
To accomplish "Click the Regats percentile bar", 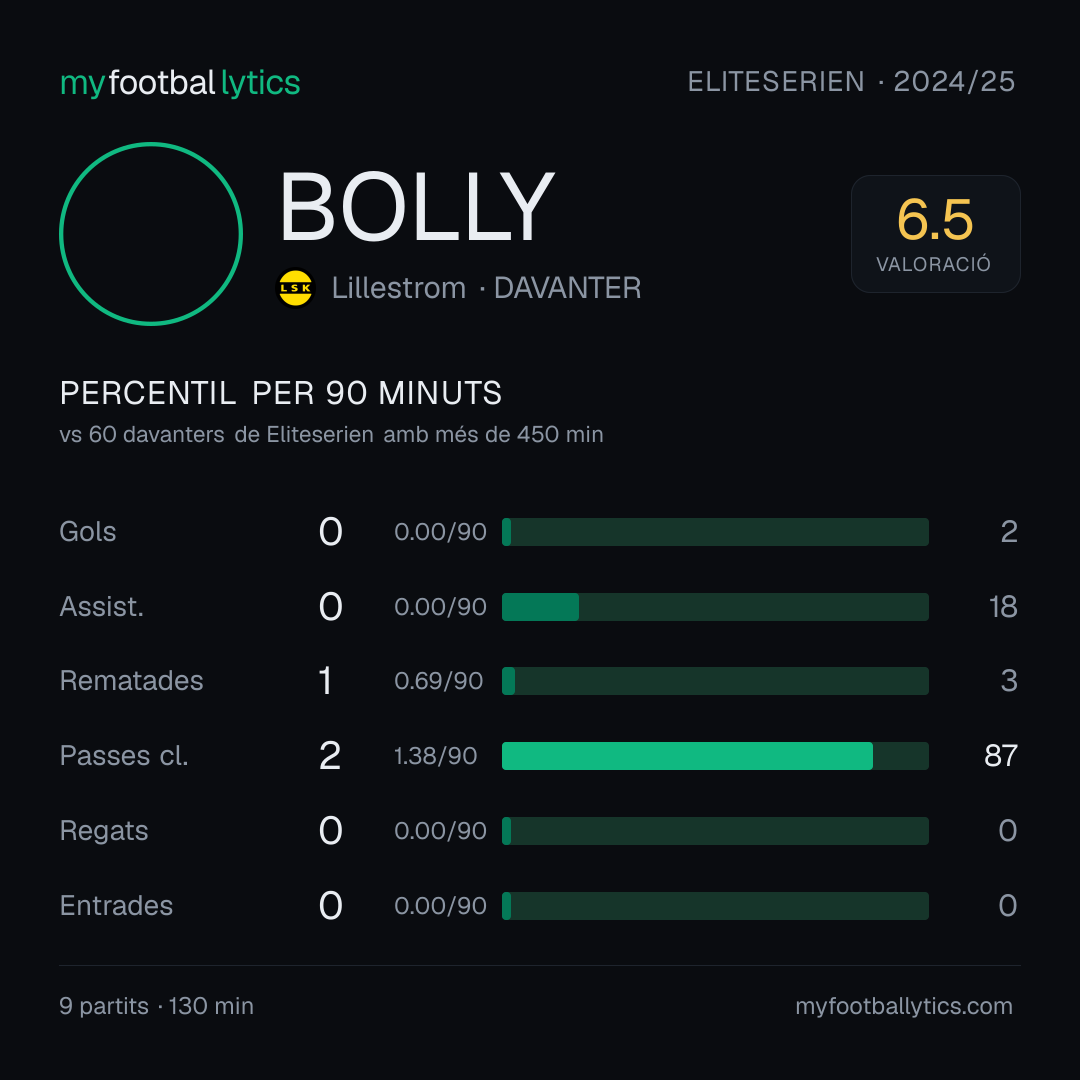I will click(x=715, y=831).
